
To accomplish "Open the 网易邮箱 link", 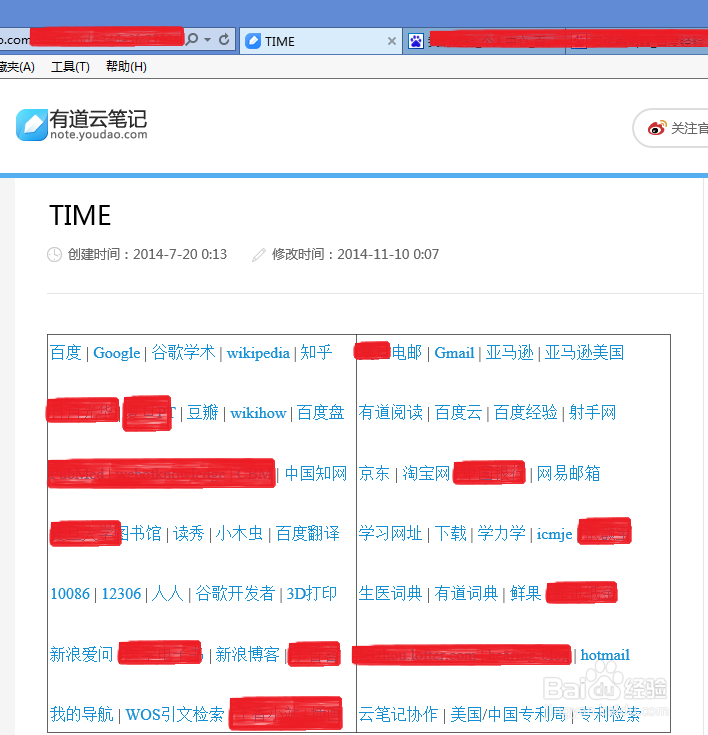I will click(568, 473).
